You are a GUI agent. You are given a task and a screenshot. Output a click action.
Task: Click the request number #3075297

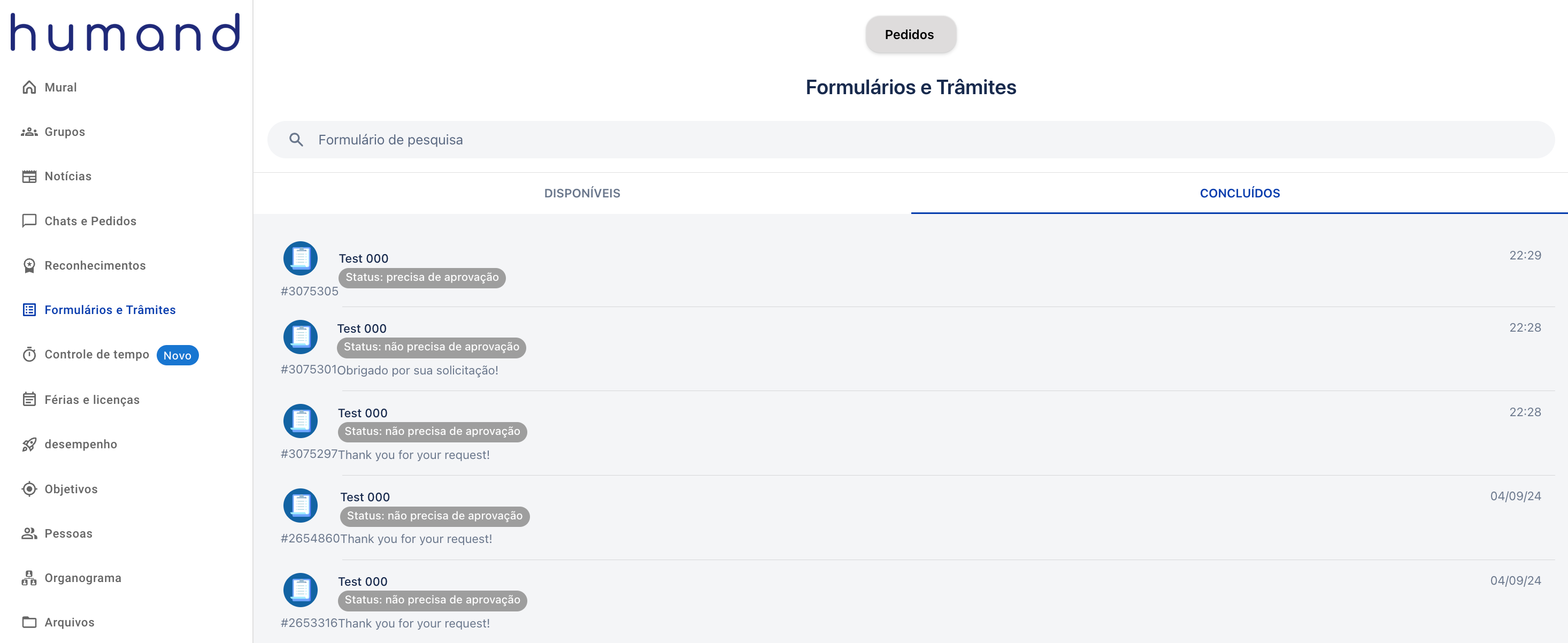pos(309,454)
